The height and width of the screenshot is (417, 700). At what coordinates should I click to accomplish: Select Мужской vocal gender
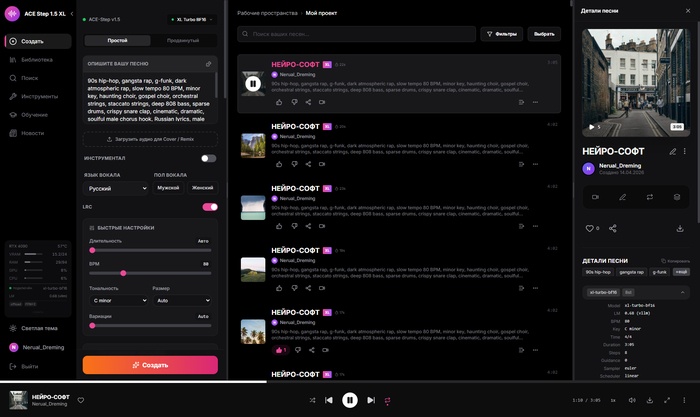pos(168,188)
